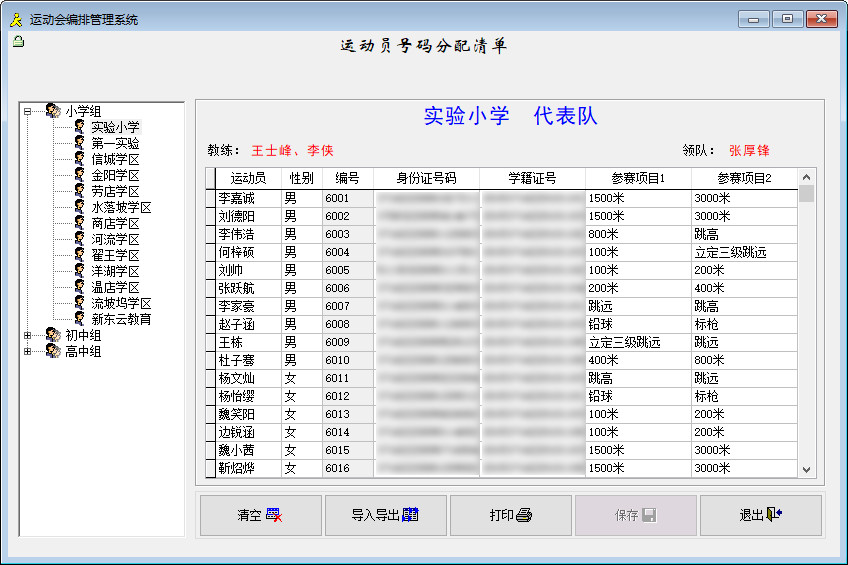Click the 导入导出 import/export button

[x=386, y=515]
